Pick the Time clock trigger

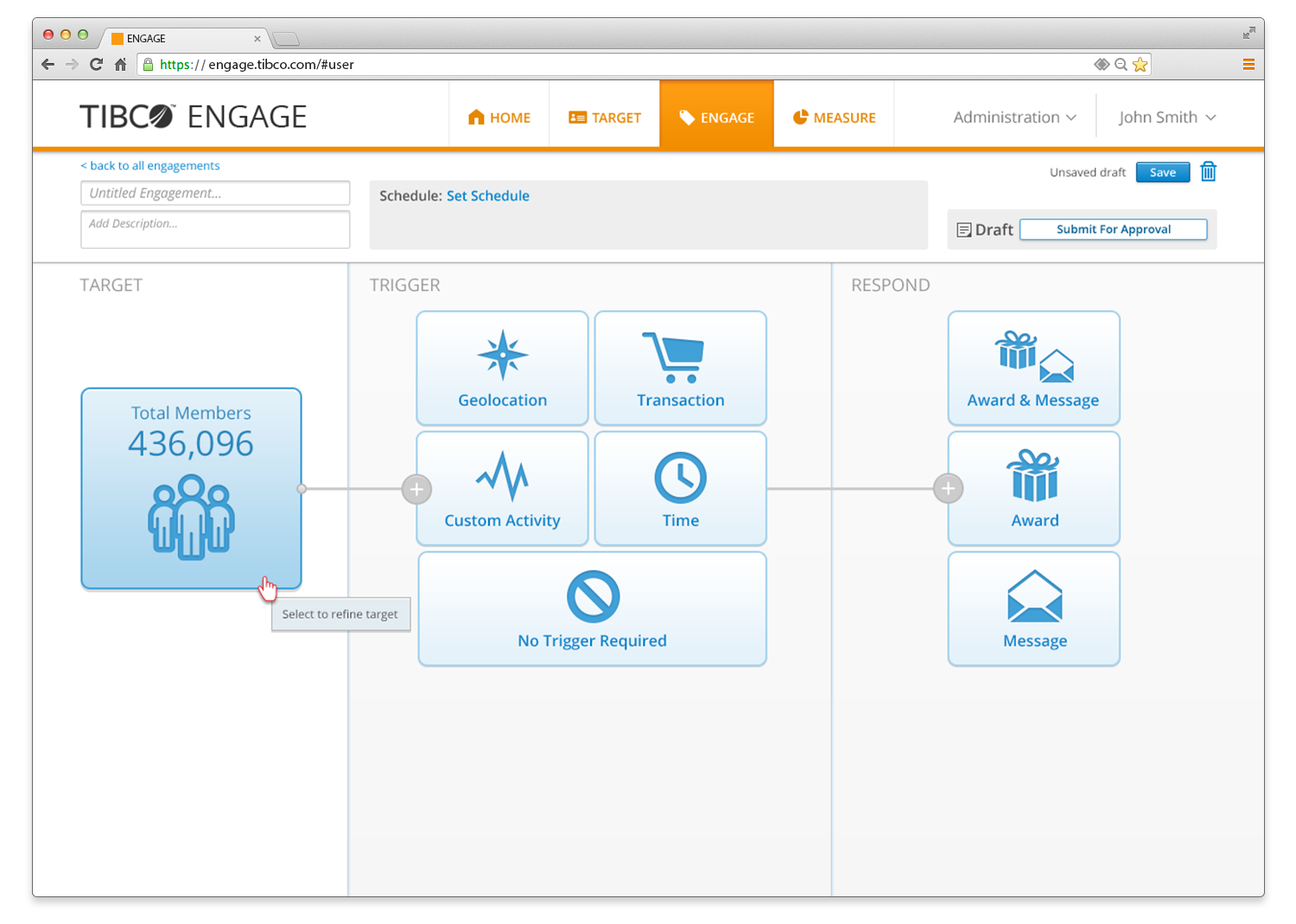tap(680, 489)
